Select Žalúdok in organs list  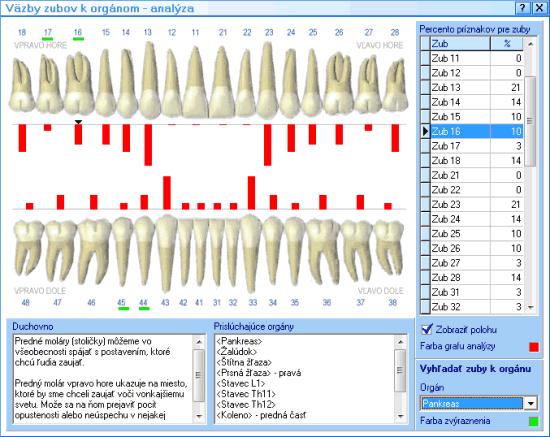coord(237,351)
